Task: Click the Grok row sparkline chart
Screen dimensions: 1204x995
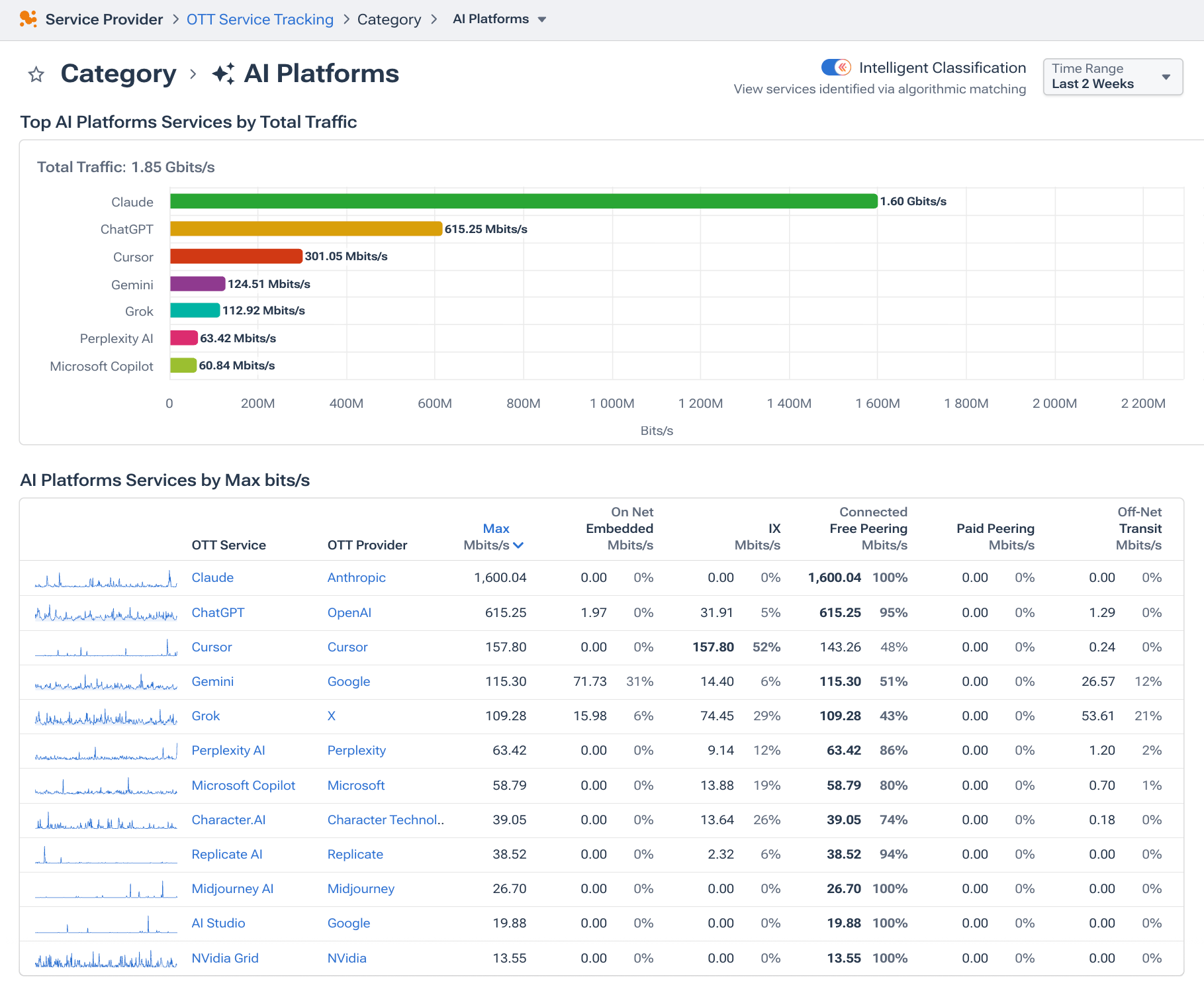Action: point(106,716)
